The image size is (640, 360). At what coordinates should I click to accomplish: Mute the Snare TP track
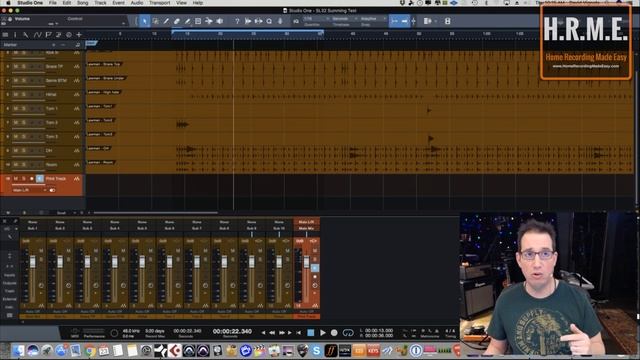coord(16,66)
